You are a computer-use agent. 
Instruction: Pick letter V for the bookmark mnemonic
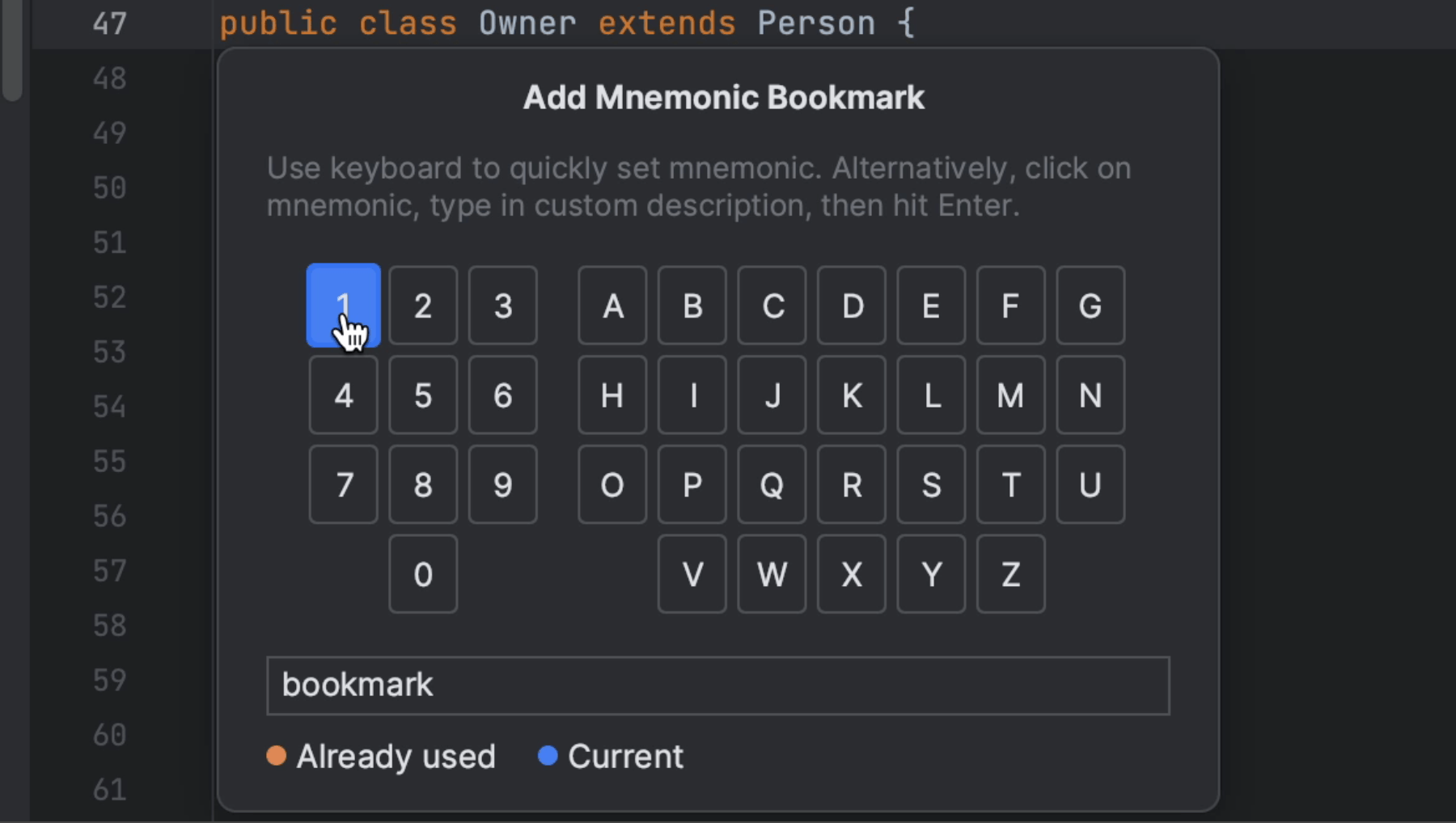(692, 574)
